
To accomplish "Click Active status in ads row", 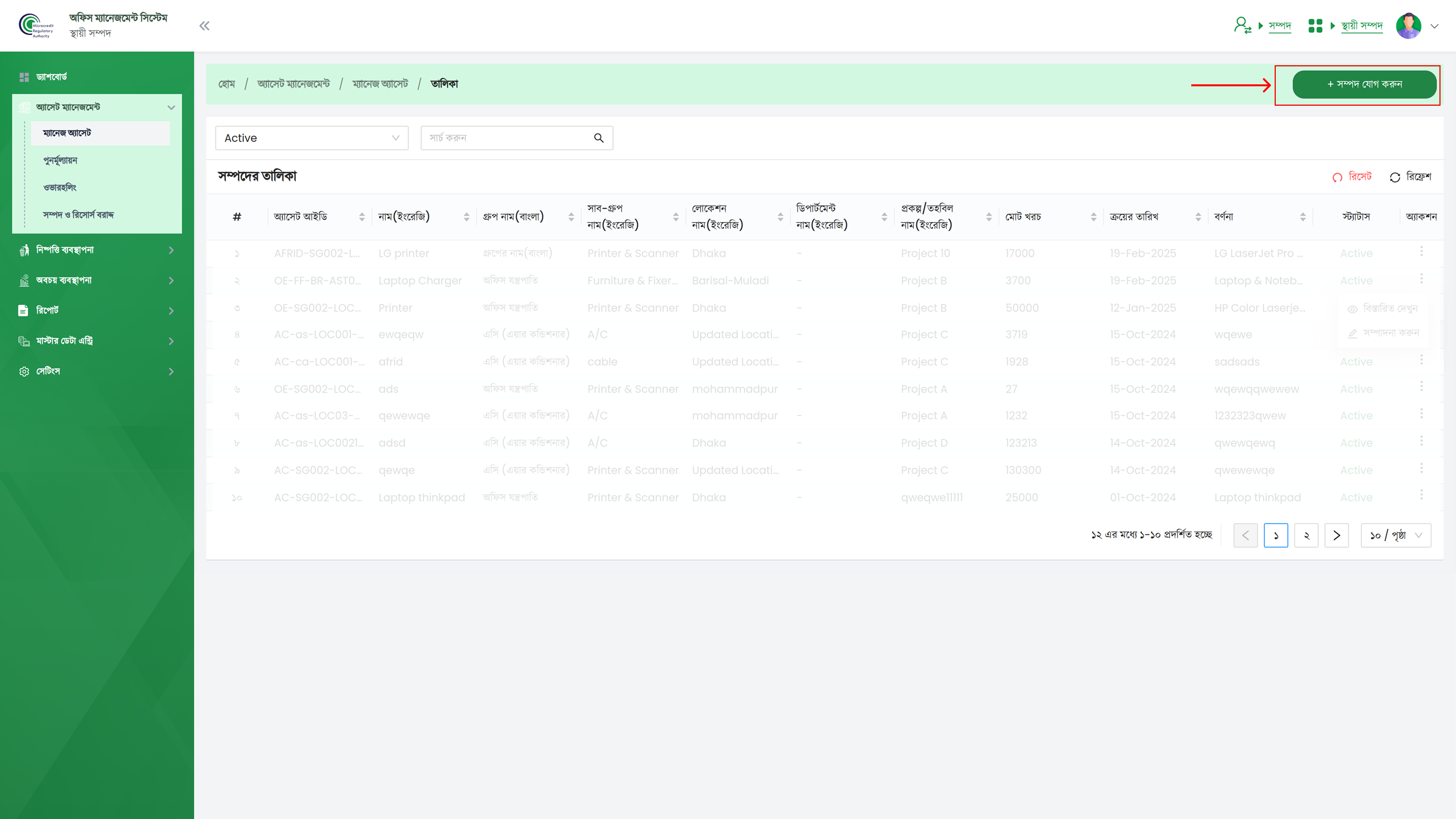I will coord(1356,389).
